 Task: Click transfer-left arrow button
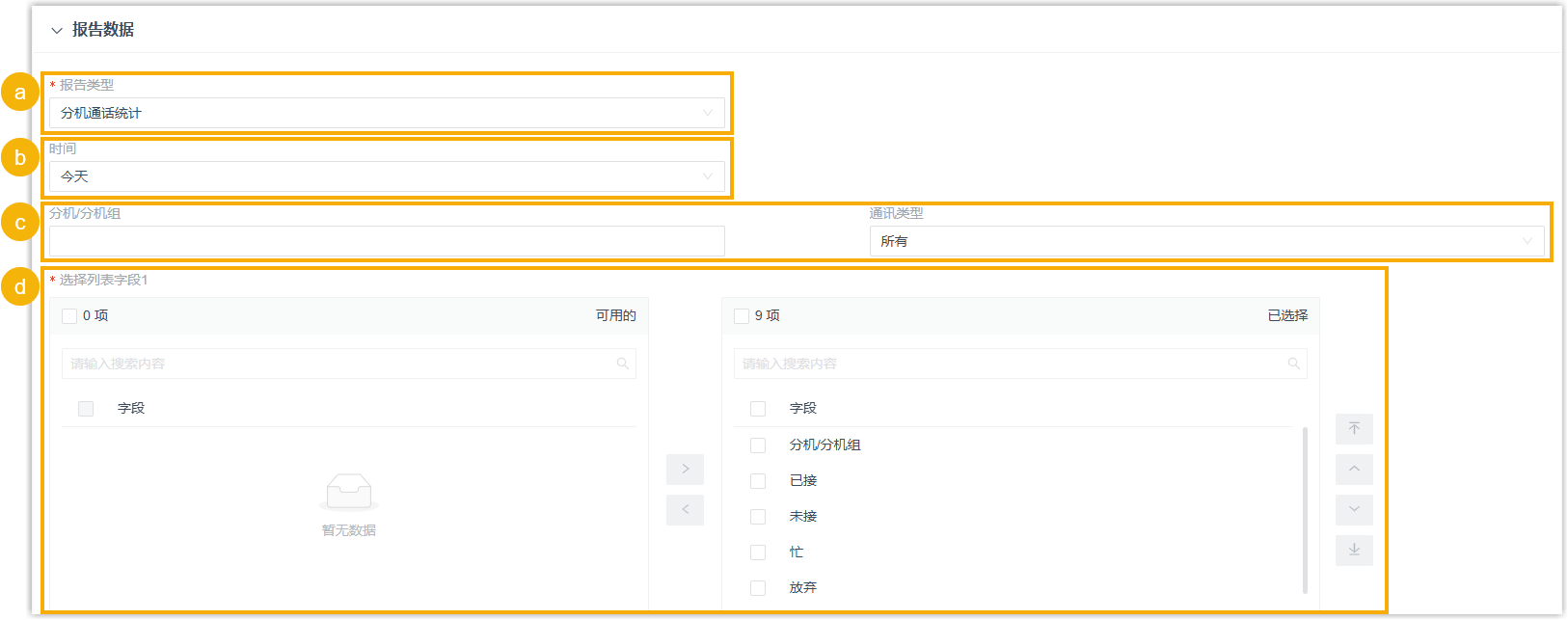pyautogui.click(x=685, y=510)
